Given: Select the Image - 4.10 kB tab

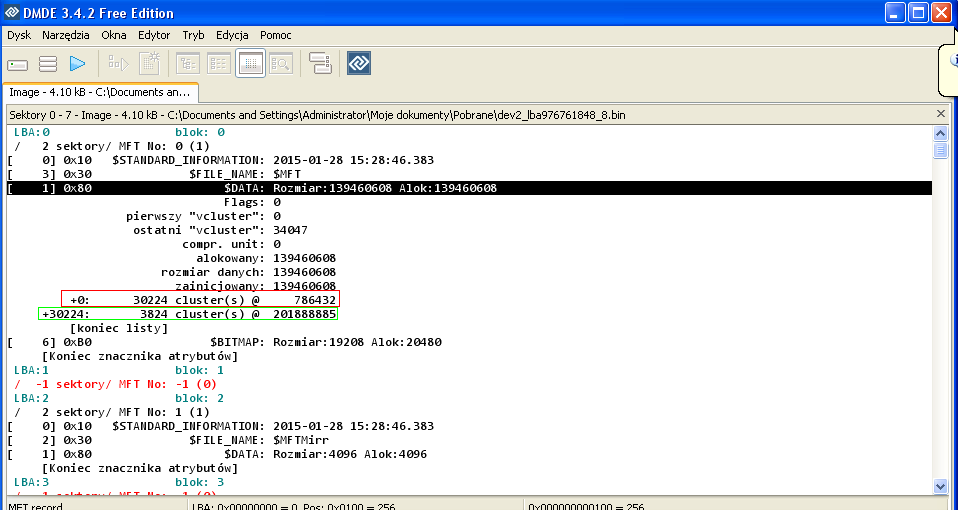Looking at the screenshot, I should click(x=101, y=92).
